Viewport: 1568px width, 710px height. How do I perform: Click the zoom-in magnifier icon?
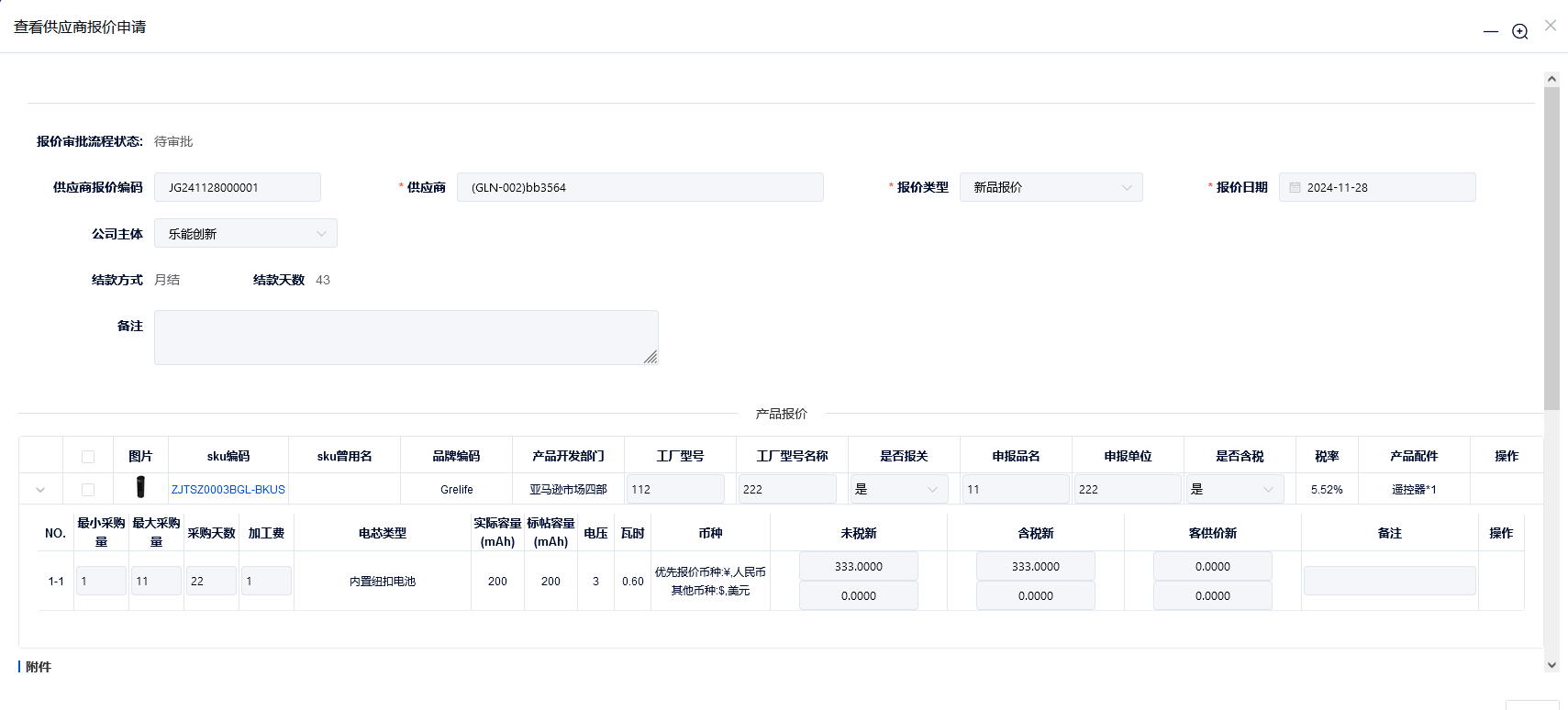click(x=1520, y=31)
